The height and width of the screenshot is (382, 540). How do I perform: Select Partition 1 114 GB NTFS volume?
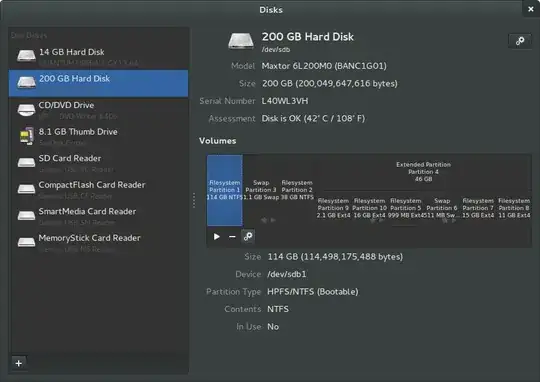pyautogui.click(x=225, y=190)
